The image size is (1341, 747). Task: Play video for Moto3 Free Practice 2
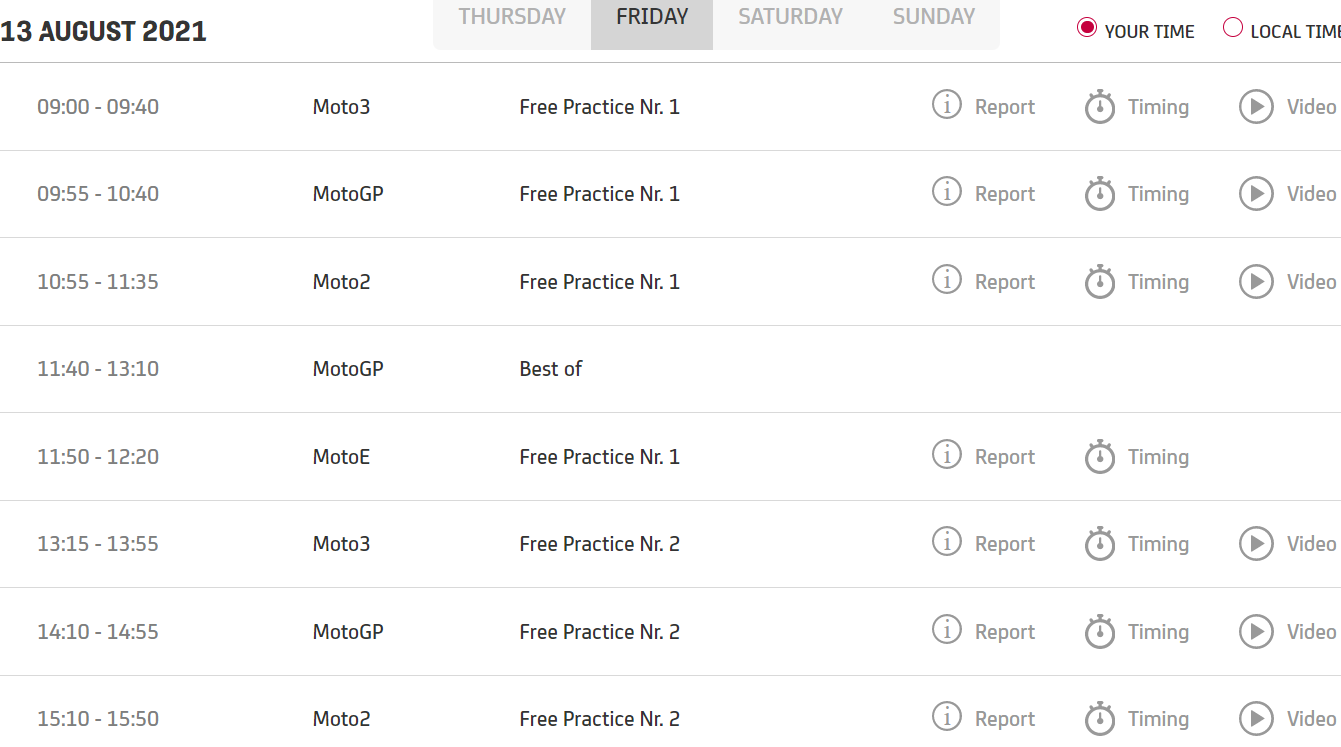[1256, 544]
